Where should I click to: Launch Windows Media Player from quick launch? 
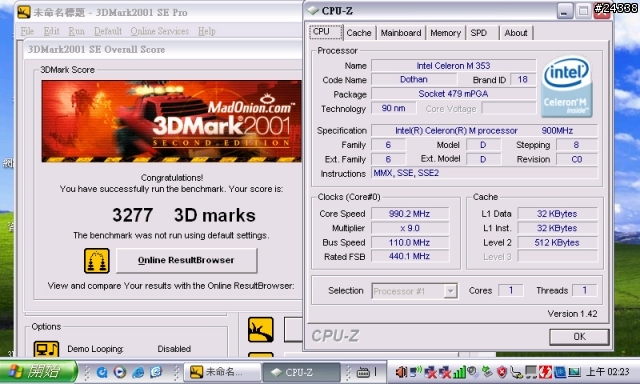(x=120, y=372)
